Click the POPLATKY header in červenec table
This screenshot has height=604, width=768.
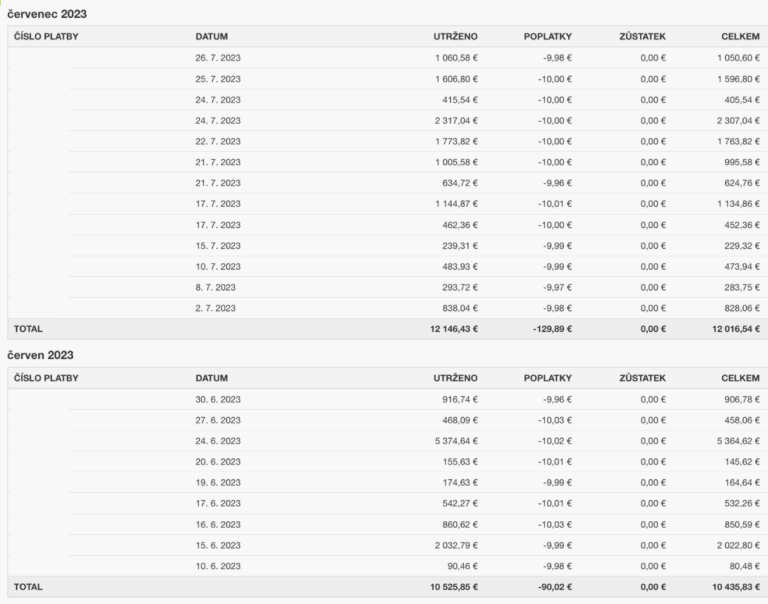[x=548, y=36]
